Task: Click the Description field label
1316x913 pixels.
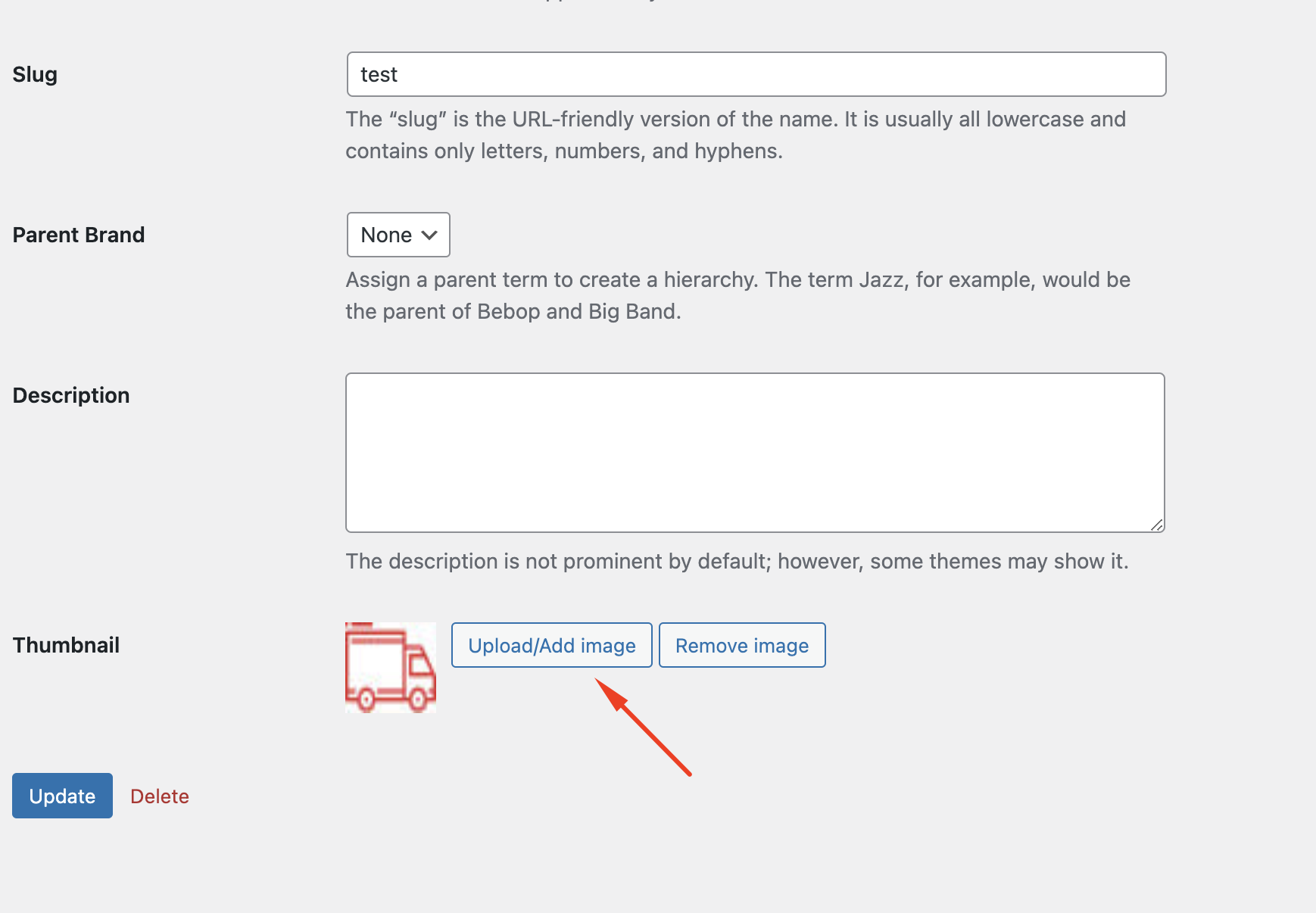Action: (71, 395)
